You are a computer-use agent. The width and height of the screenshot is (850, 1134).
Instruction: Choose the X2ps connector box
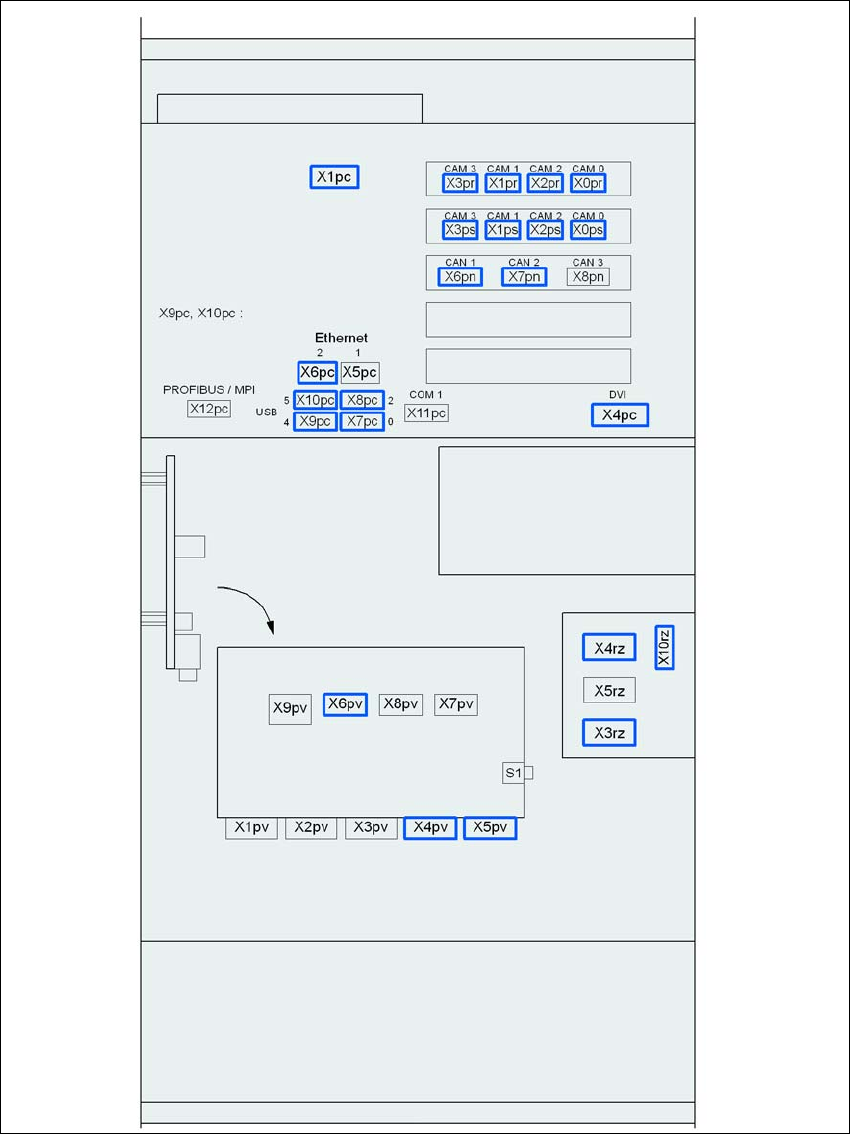coord(545,230)
